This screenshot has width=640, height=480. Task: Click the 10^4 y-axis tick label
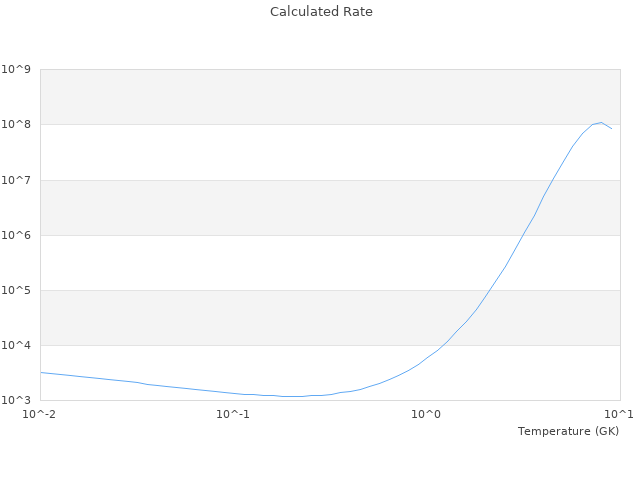click(17, 345)
